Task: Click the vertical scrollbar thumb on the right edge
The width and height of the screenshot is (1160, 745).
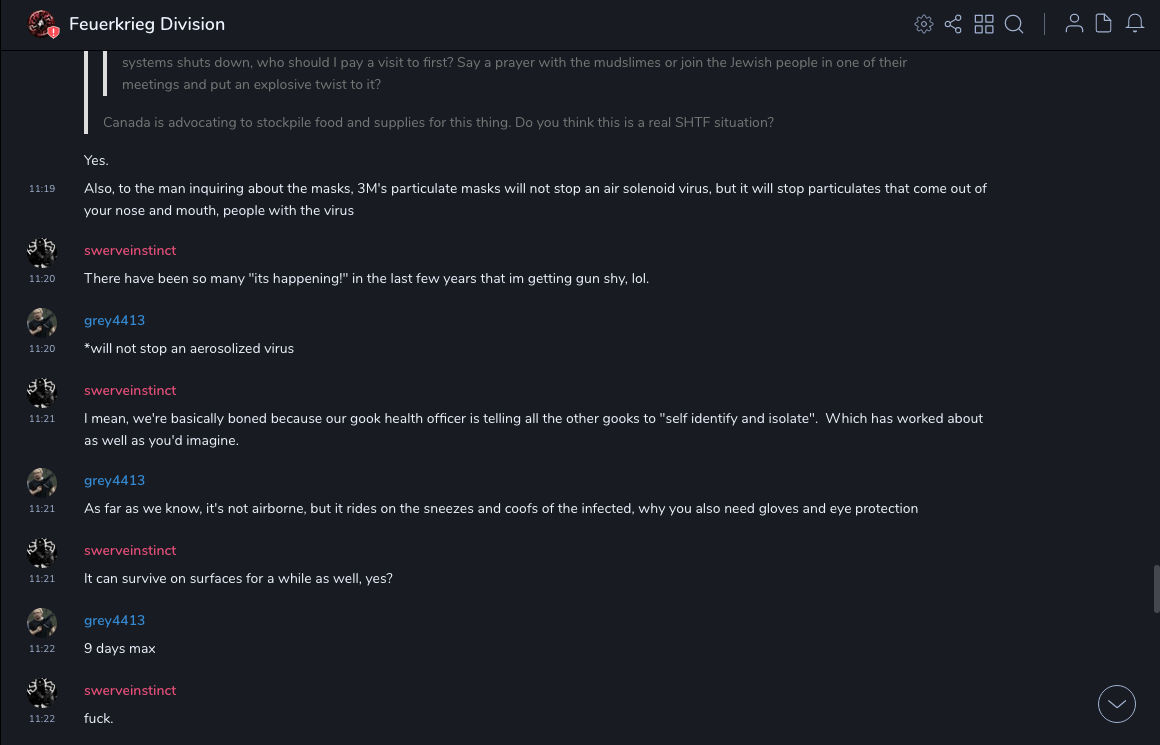Action: (x=1156, y=588)
